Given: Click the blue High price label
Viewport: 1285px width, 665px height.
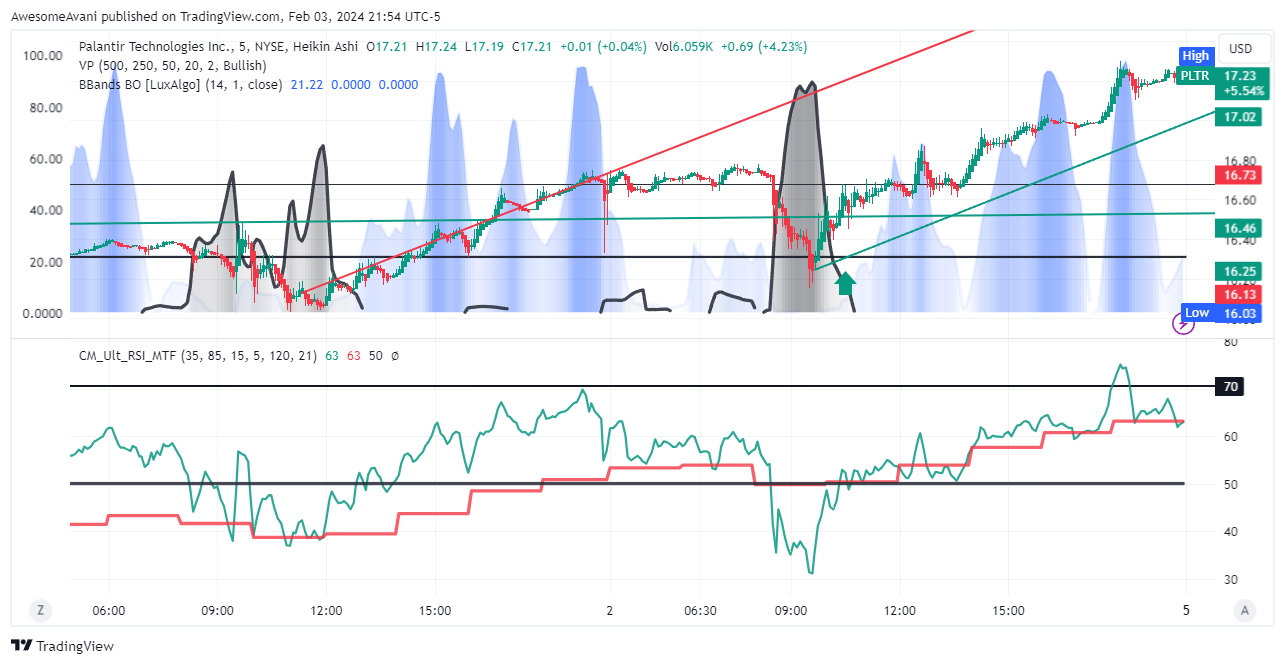Looking at the screenshot, I should (1195, 56).
